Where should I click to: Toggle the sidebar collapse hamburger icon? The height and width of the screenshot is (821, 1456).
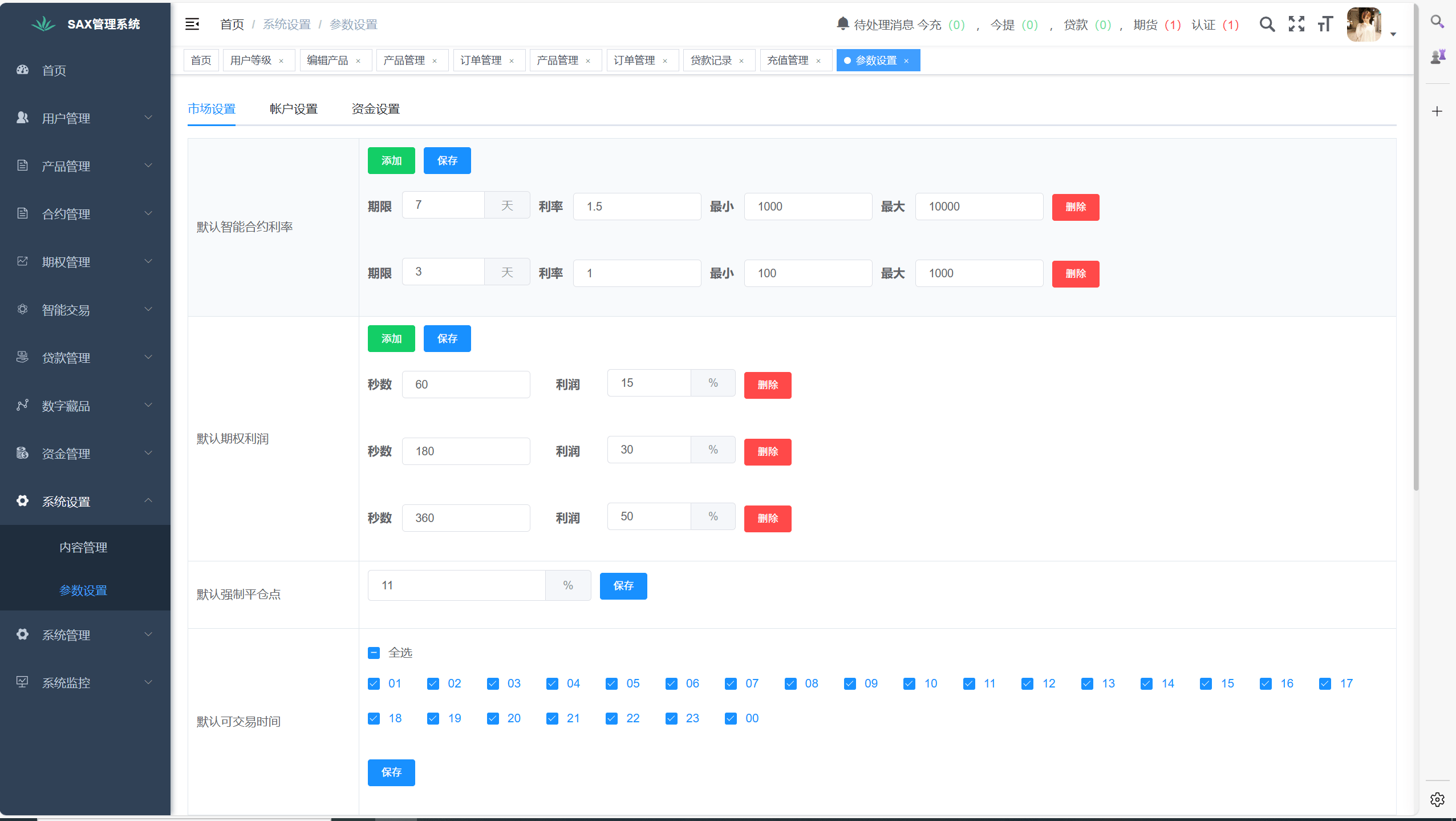[x=192, y=24]
